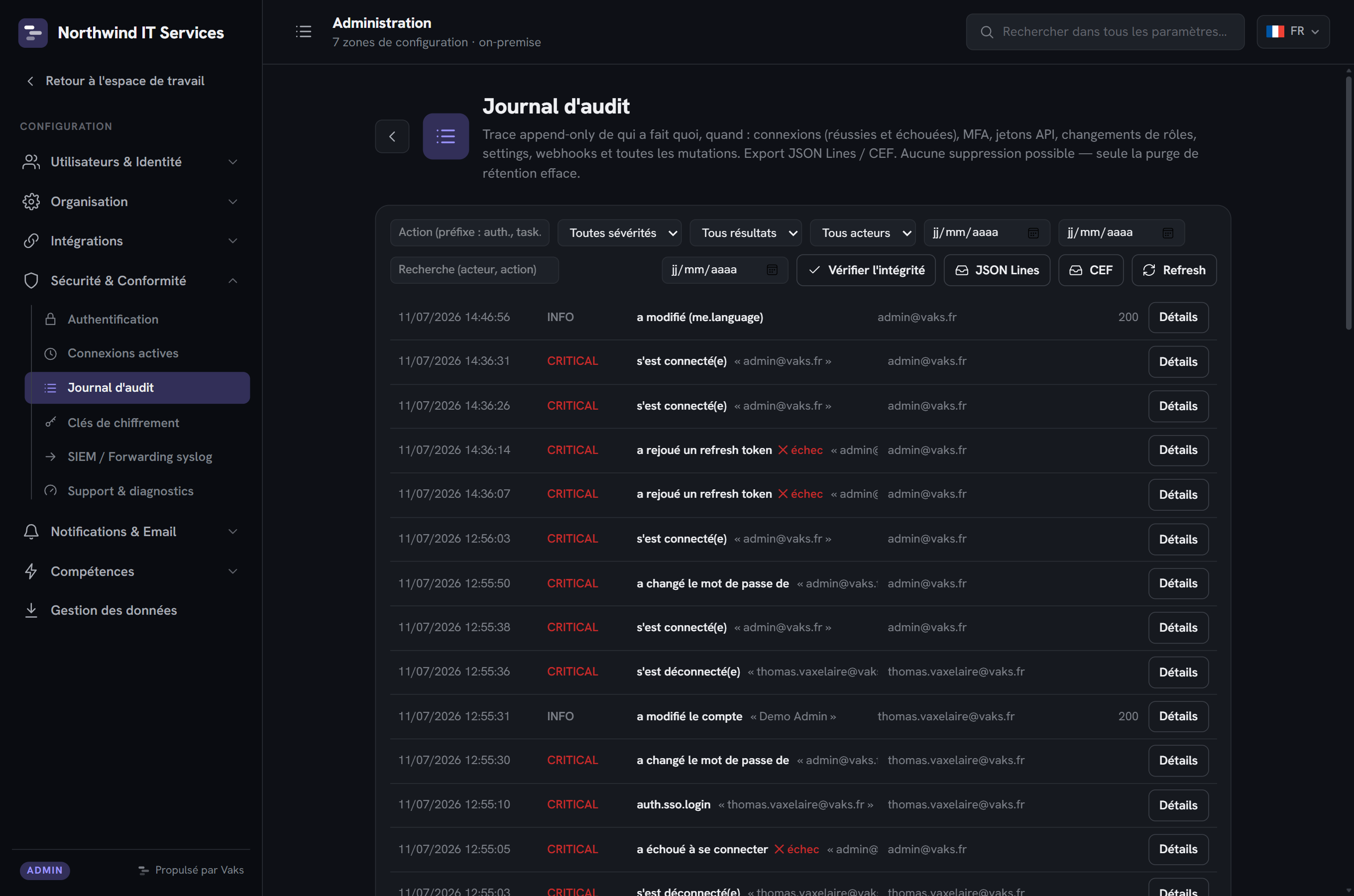Click Retour à l'espace de travail link
The width and height of the screenshot is (1354, 896).
click(x=124, y=81)
